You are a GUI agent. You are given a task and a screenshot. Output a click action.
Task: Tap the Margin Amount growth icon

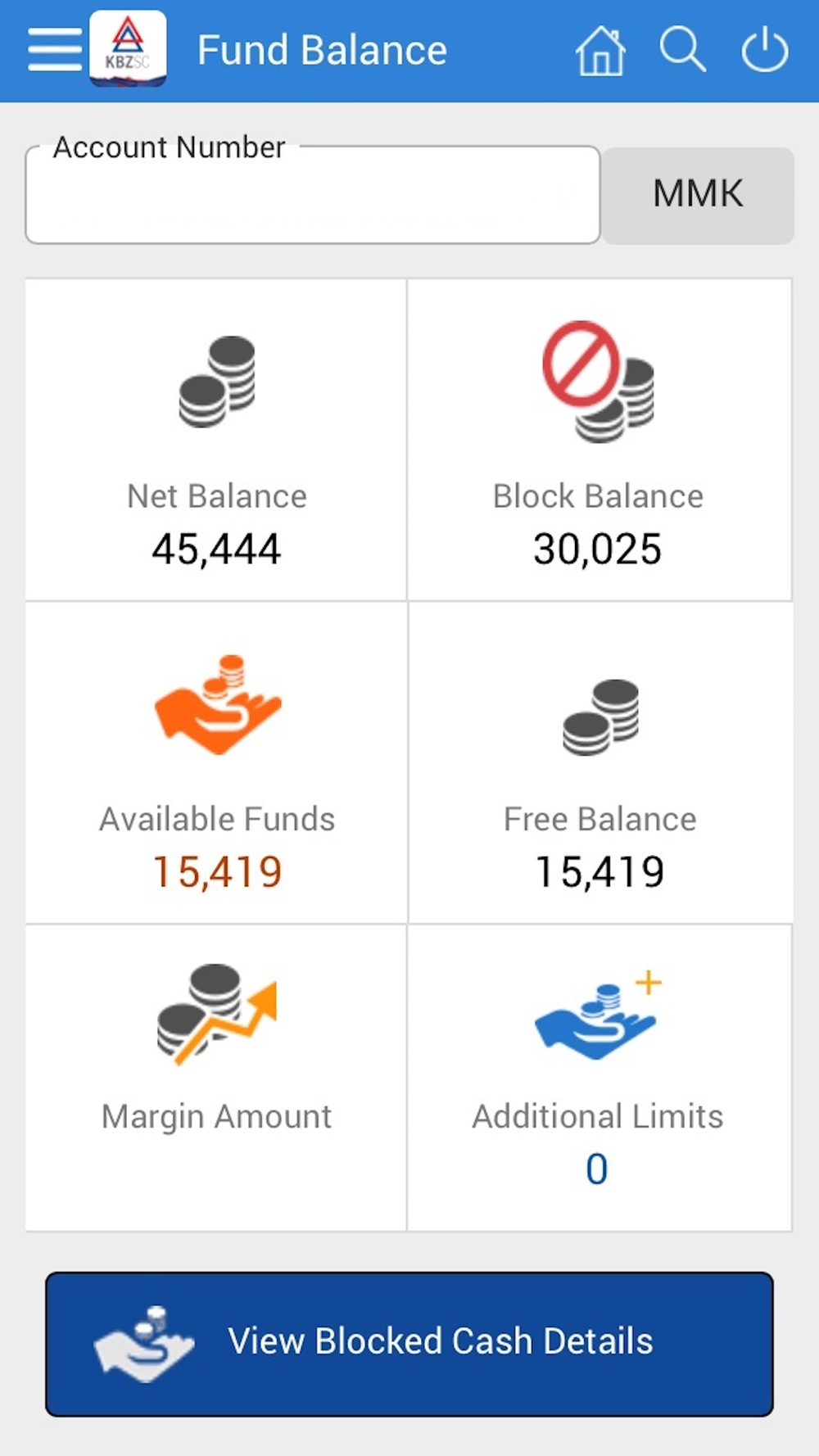[217, 1015]
